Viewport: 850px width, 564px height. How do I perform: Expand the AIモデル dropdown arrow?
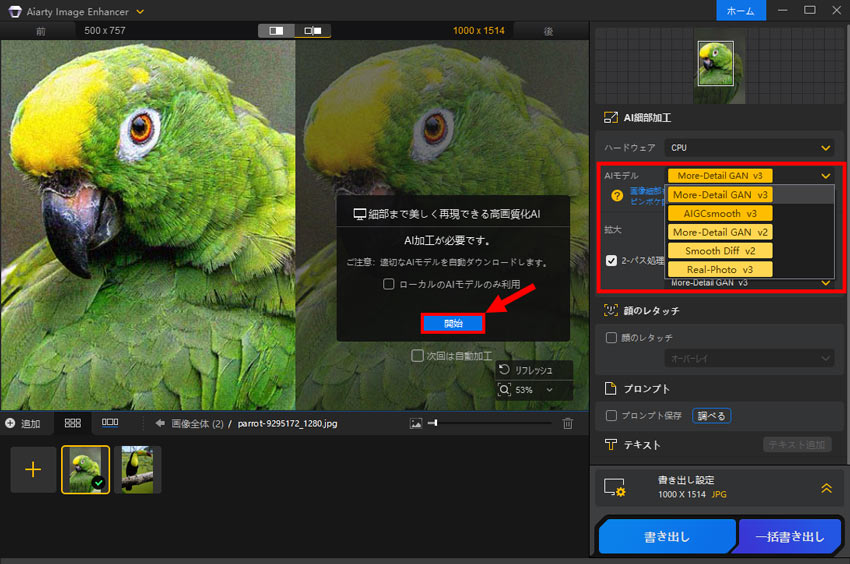pyautogui.click(x=826, y=176)
